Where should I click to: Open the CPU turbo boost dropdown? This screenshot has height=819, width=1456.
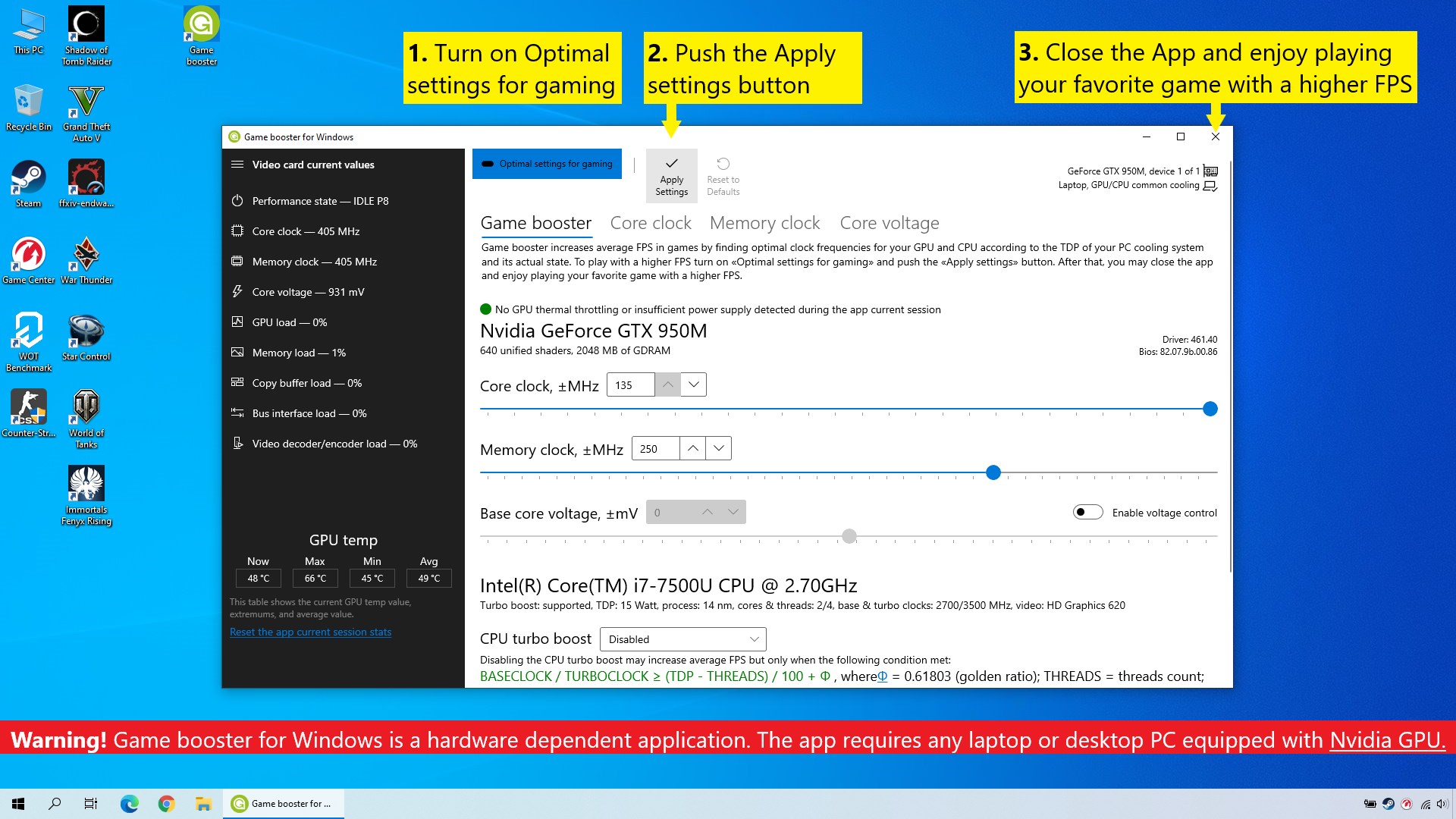pyautogui.click(x=682, y=639)
